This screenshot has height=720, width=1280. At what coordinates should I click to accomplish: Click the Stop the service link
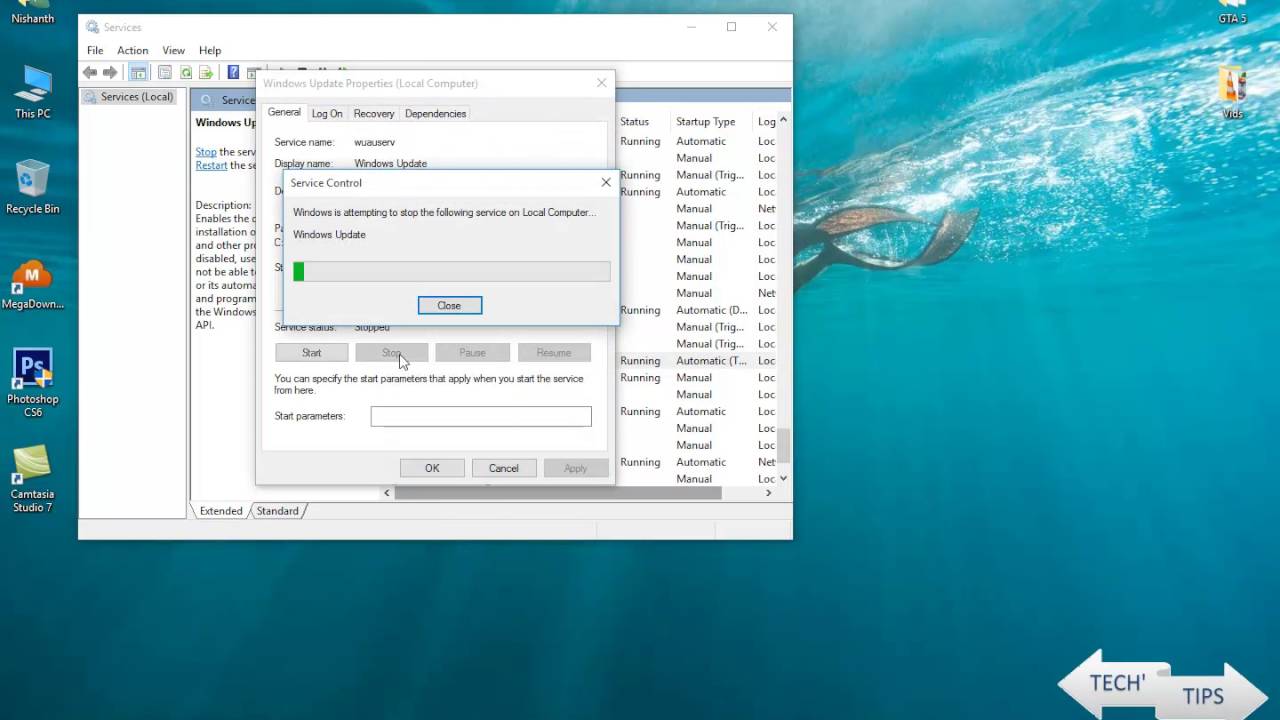pos(206,152)
